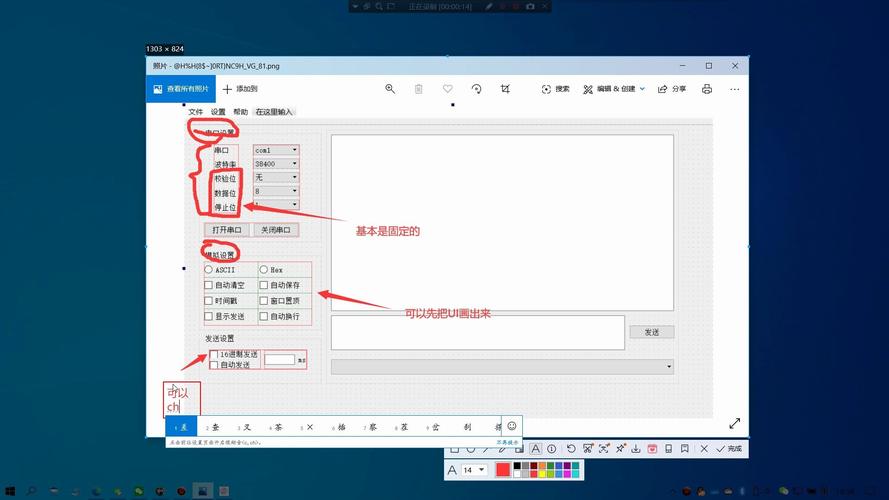Open the 数据位 dropdown showing 8
The image size is (889, 500).
pyautogui.click(x=276, y=191)
